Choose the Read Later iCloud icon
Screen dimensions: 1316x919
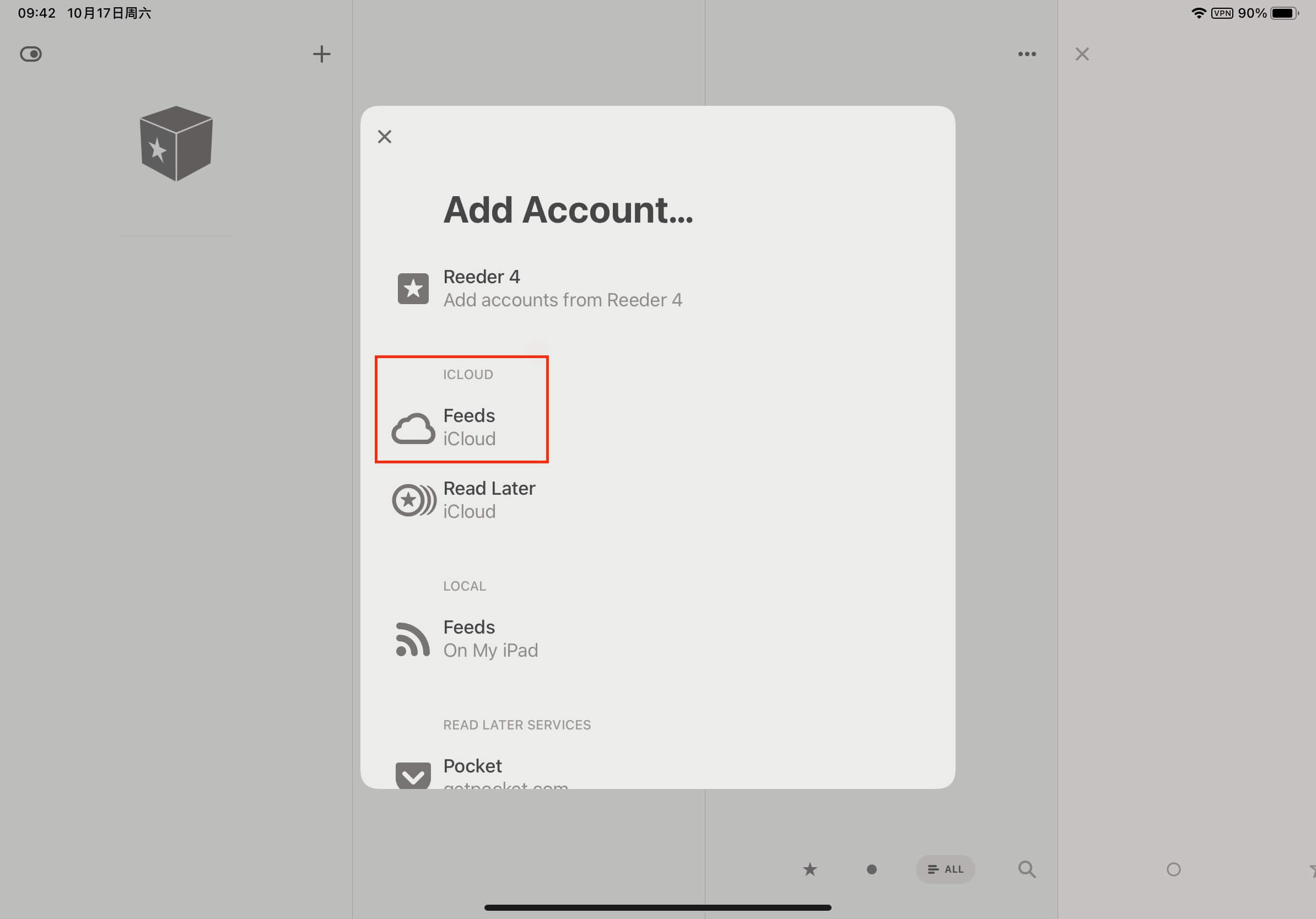coord(413,500)
